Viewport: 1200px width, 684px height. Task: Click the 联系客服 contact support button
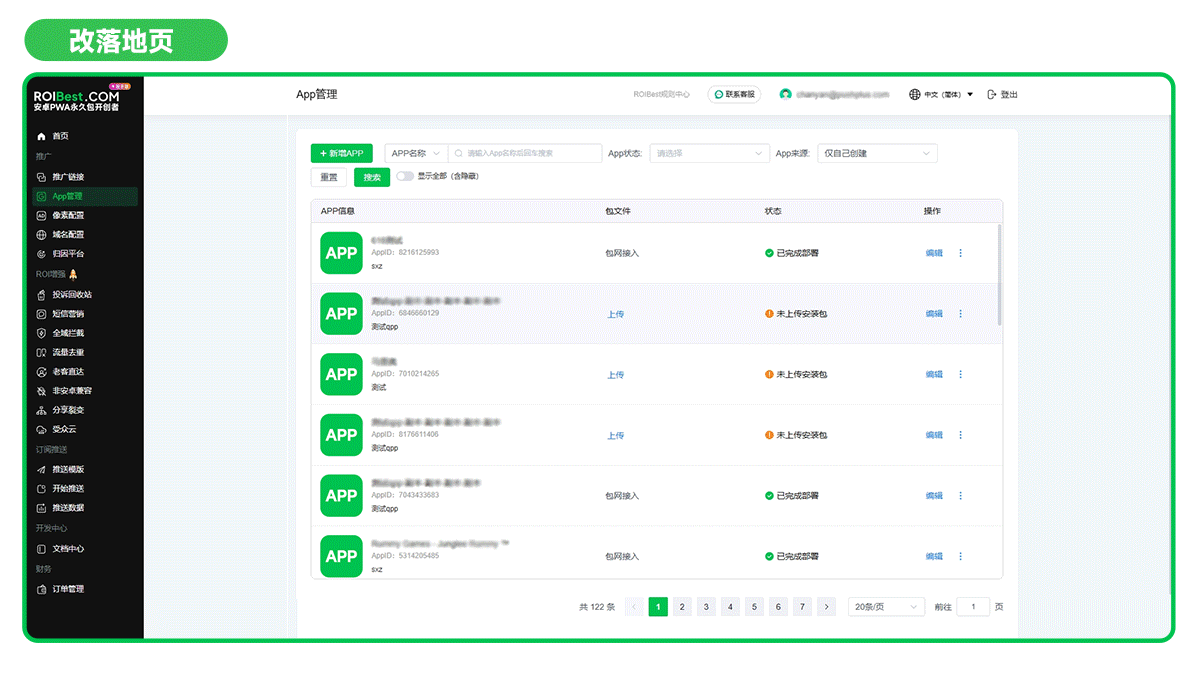(734, 94)
